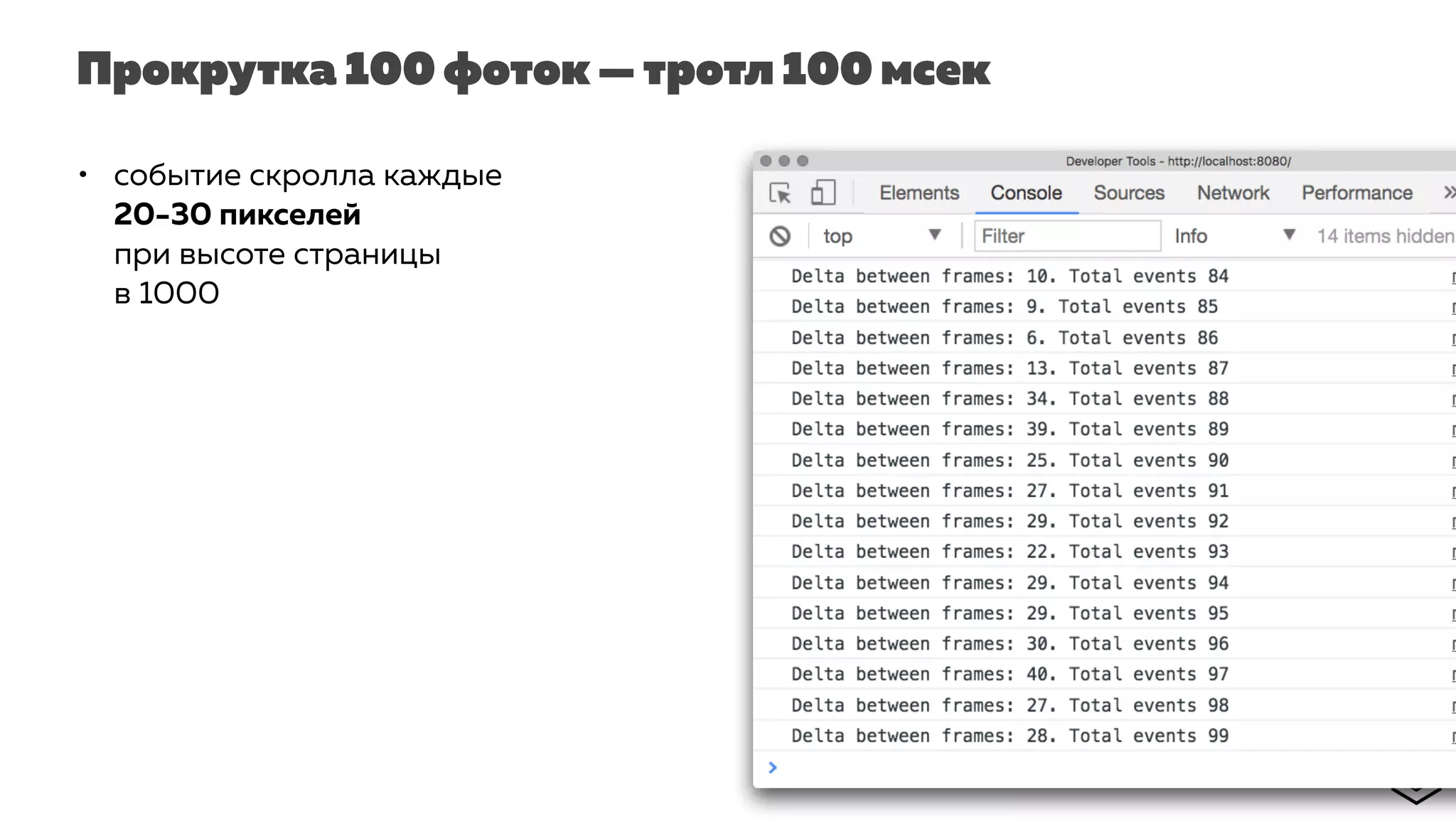Select log line Total events 93

1103,552
